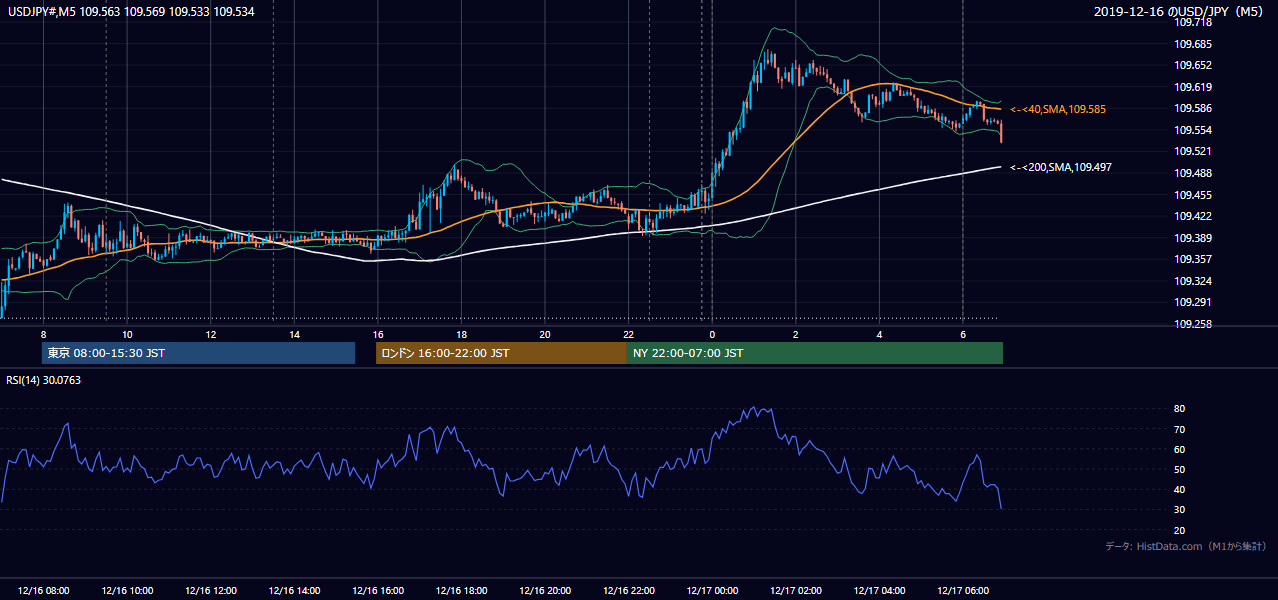Click hour label 8 under price chart

(43, 334)
